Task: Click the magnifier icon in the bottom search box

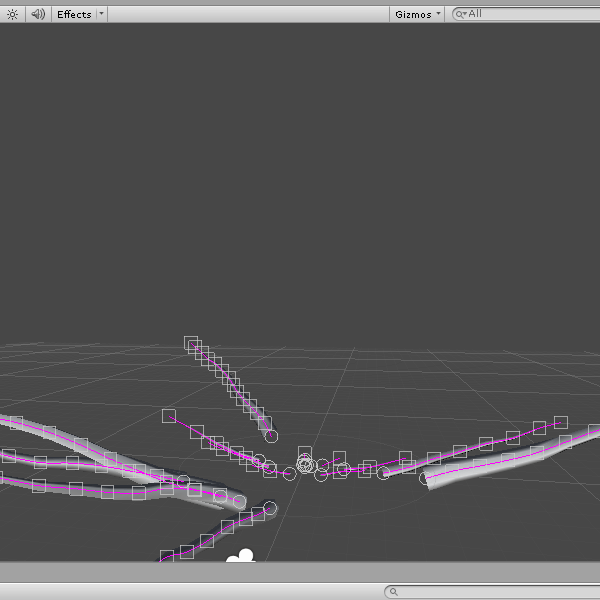Action: click(395, 592)
